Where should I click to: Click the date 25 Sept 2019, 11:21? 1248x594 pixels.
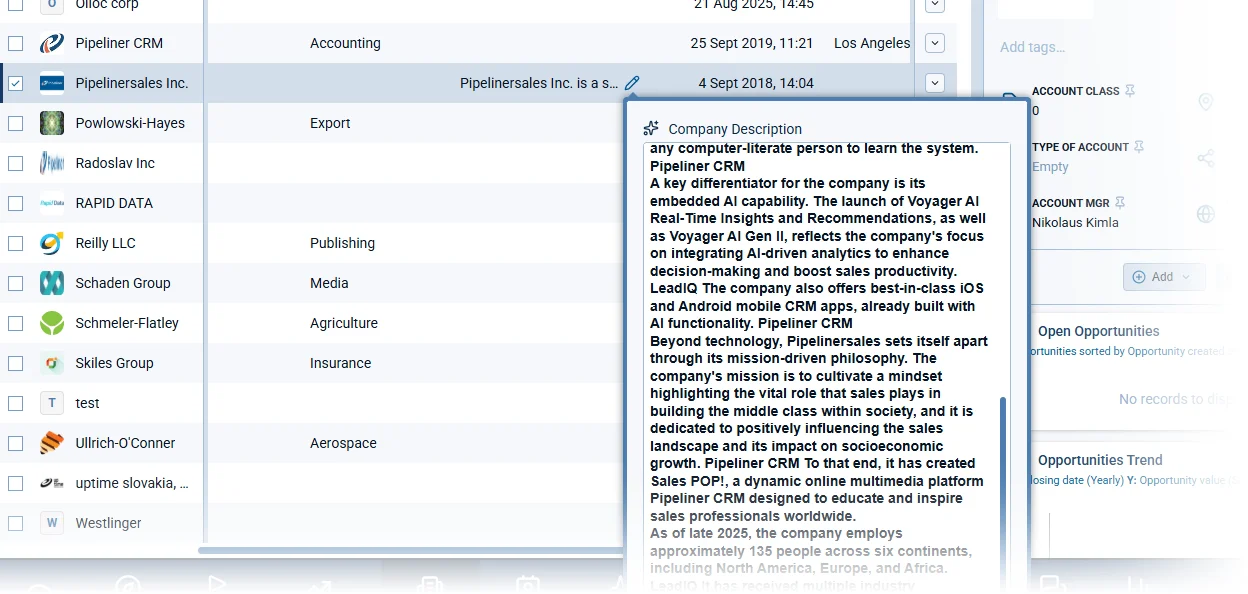(752, 43)
